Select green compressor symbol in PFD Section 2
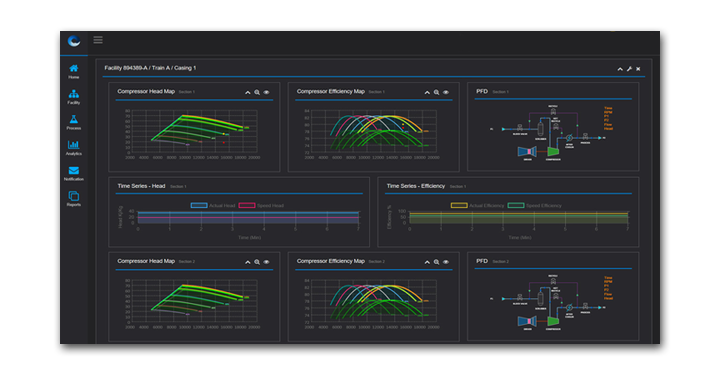Viewport: 720px width, 375px height. click(x=553, y=321)
